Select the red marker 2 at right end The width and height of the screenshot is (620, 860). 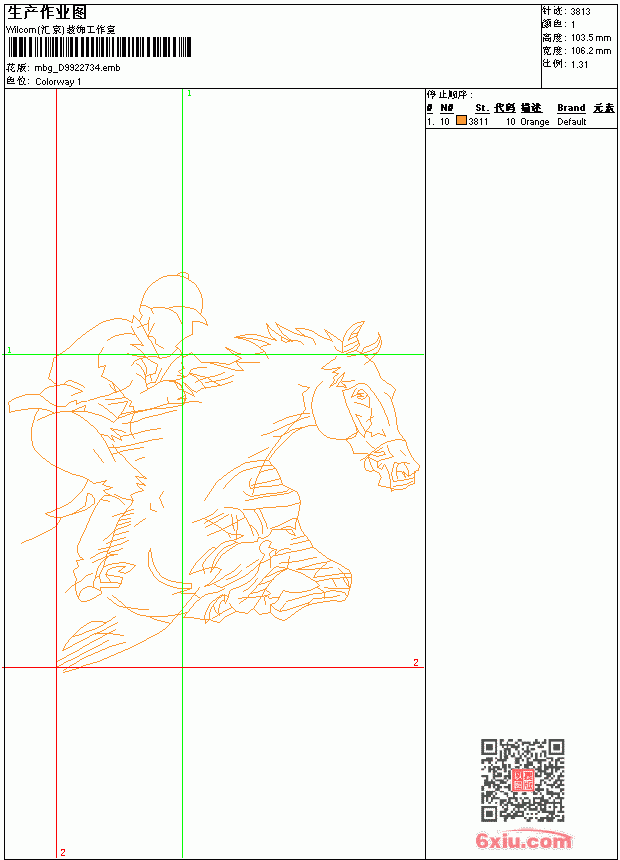click(416, 663)
